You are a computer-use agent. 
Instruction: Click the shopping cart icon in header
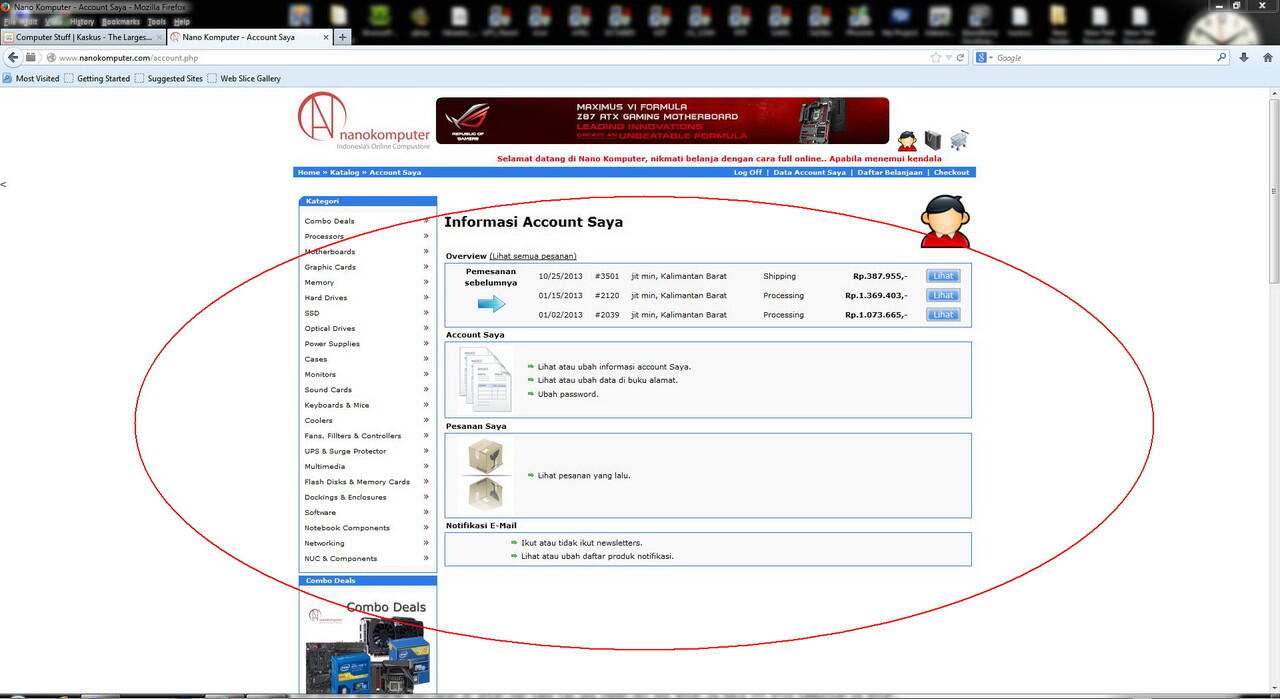tap(960, 140)
